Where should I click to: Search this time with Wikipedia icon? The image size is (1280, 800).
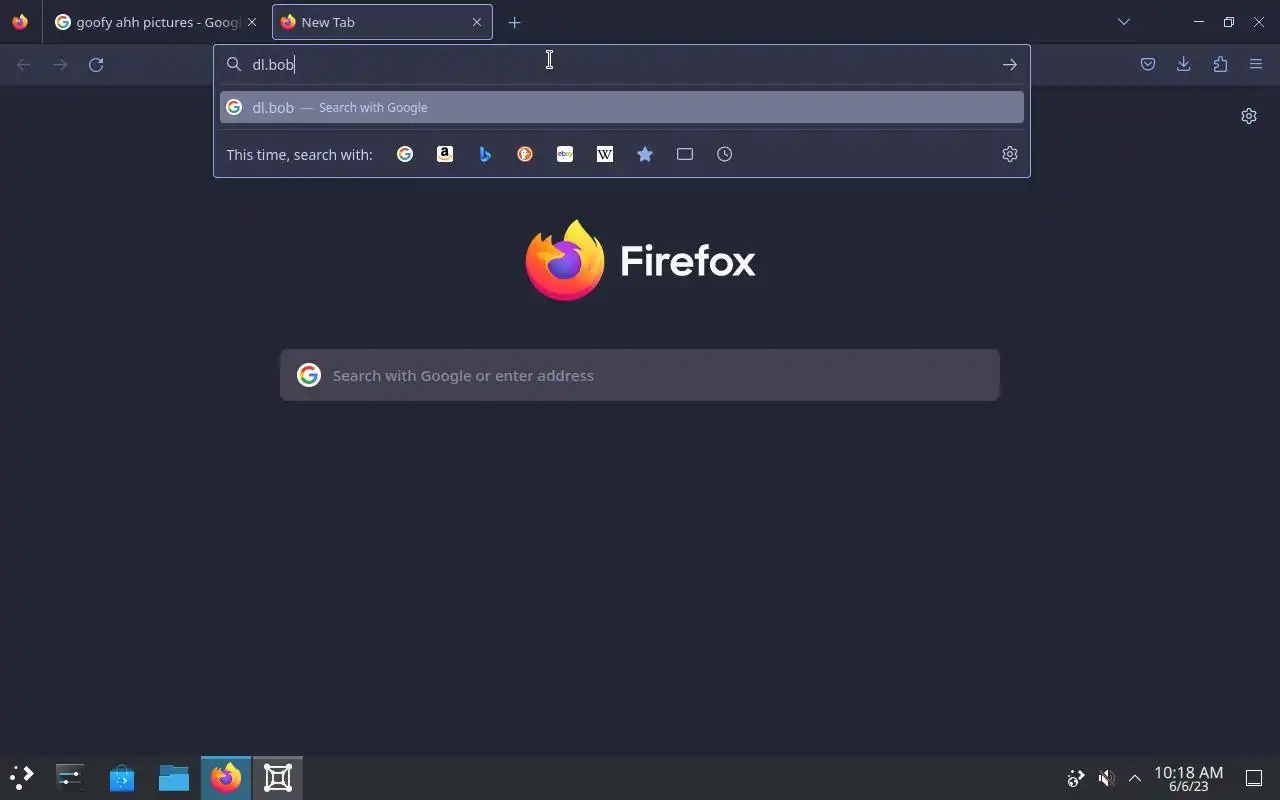click(x=605, y=154)
